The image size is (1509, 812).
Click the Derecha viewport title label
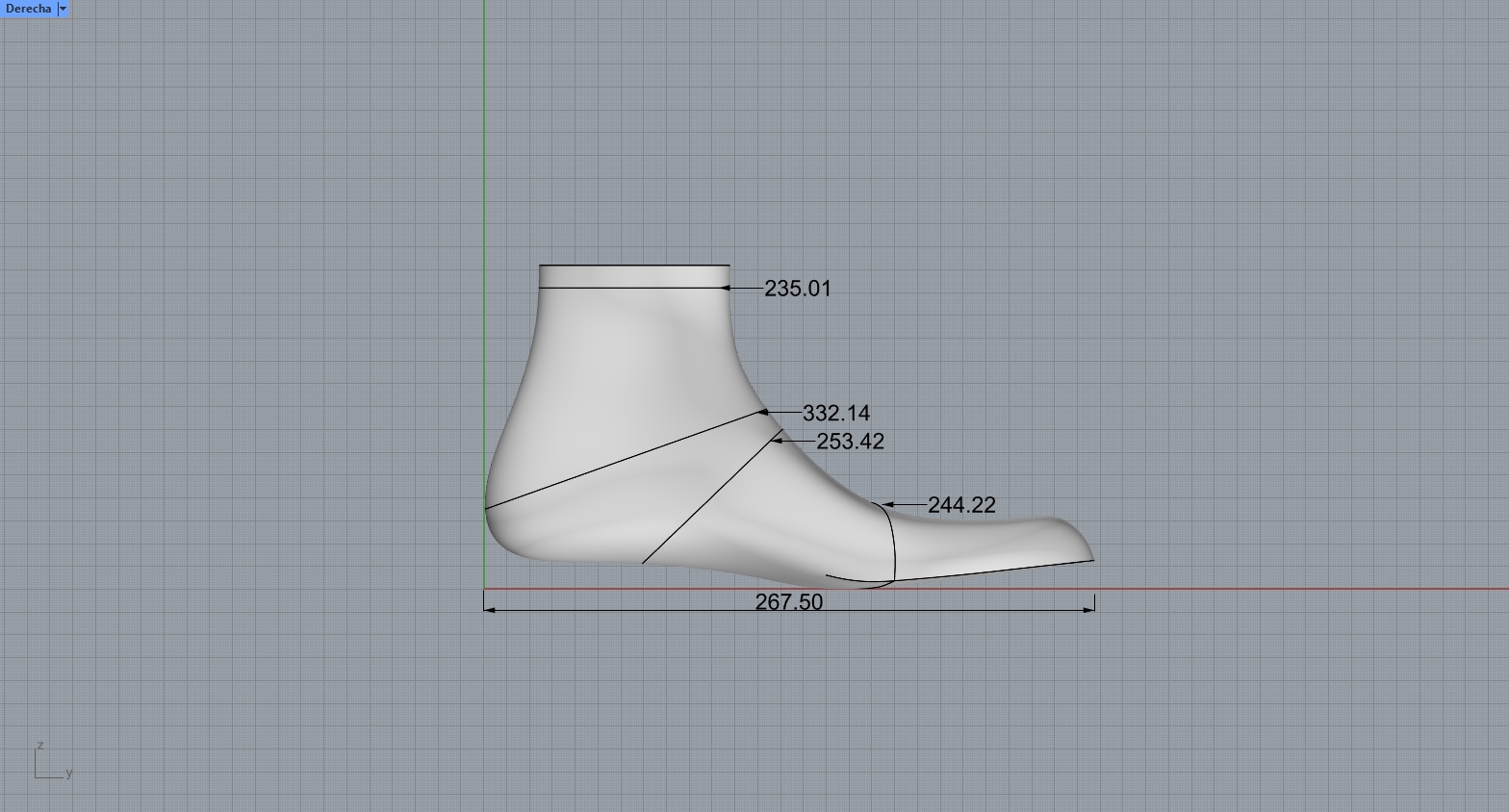click(28, 9)
